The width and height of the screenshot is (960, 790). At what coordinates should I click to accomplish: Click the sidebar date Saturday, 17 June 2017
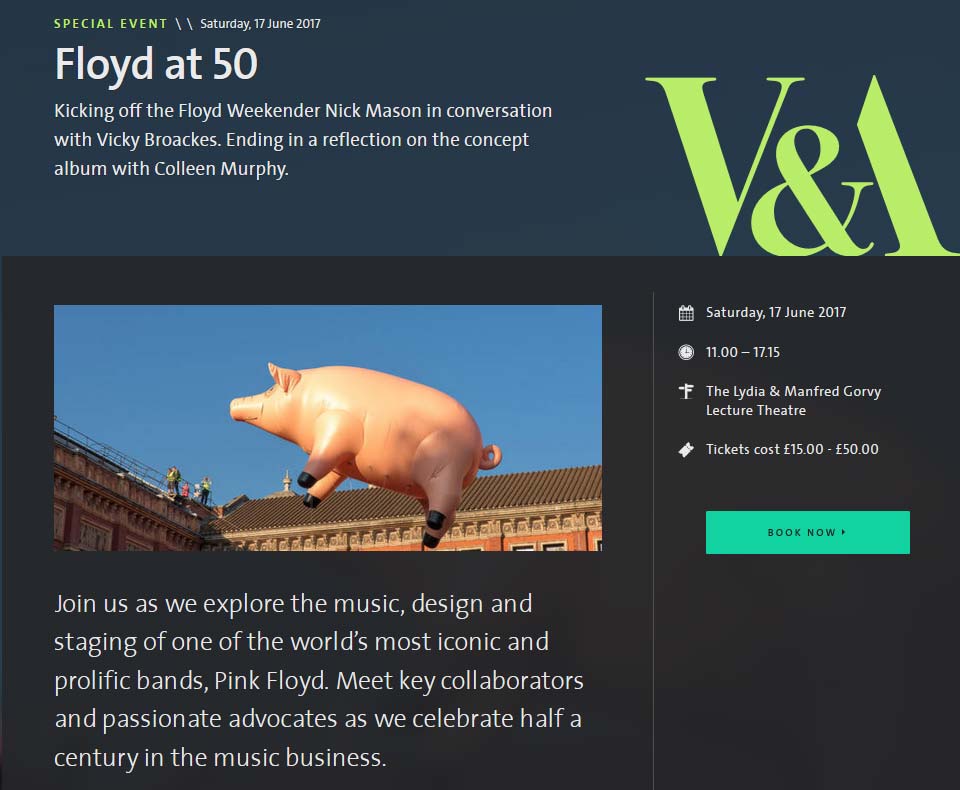click(776, 312)
